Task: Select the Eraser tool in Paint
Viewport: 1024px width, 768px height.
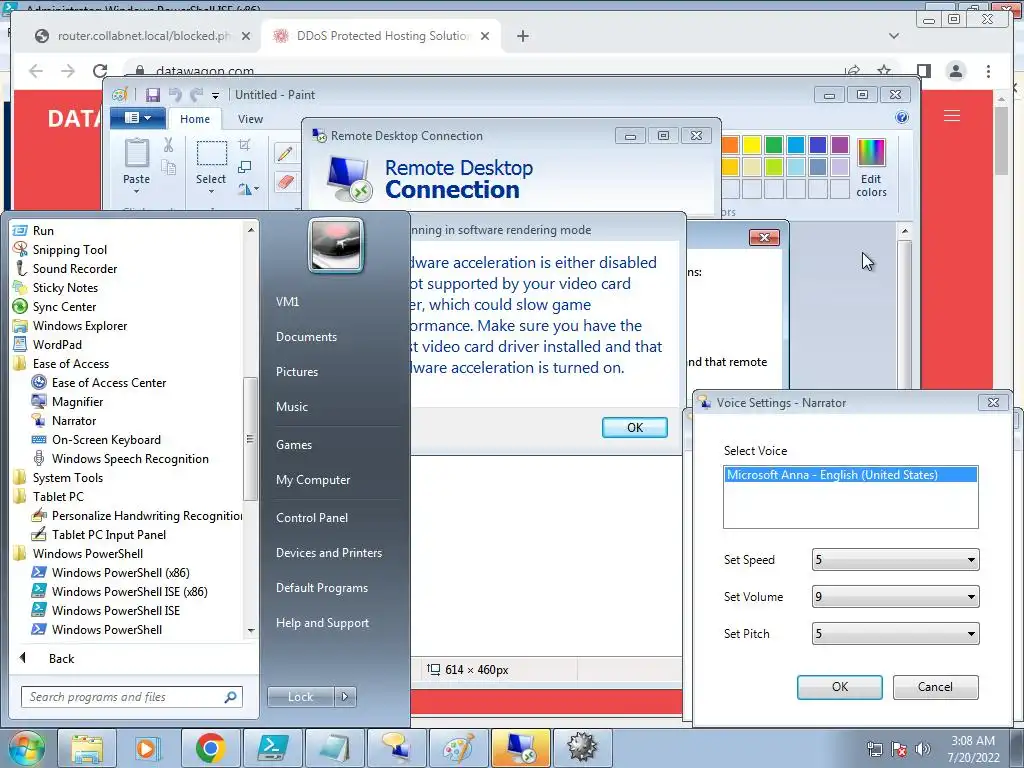Action: pos(285,182)
